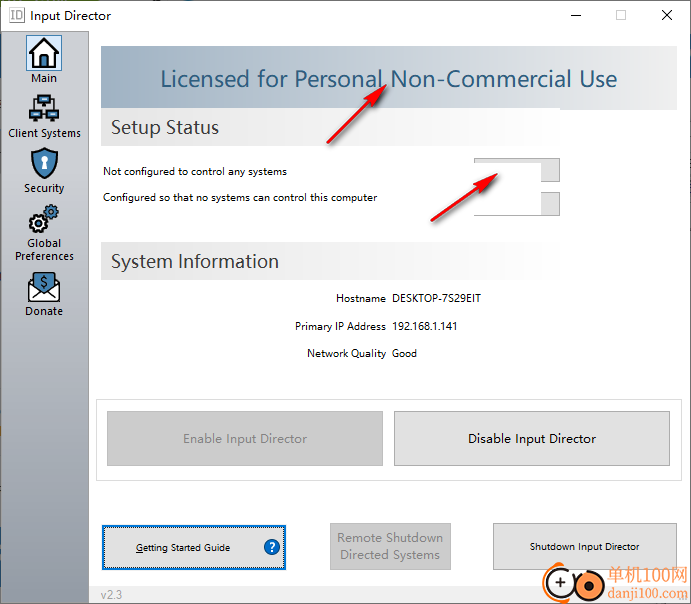Click button beside 'Not configured to control any systems'
The width and height of the screenshot is (691, 604).
(517, 170)
